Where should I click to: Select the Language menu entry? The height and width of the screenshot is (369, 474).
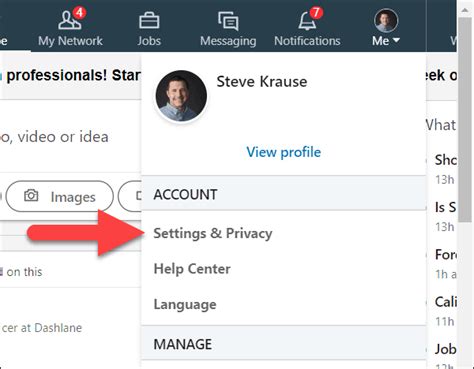point(185,304)
